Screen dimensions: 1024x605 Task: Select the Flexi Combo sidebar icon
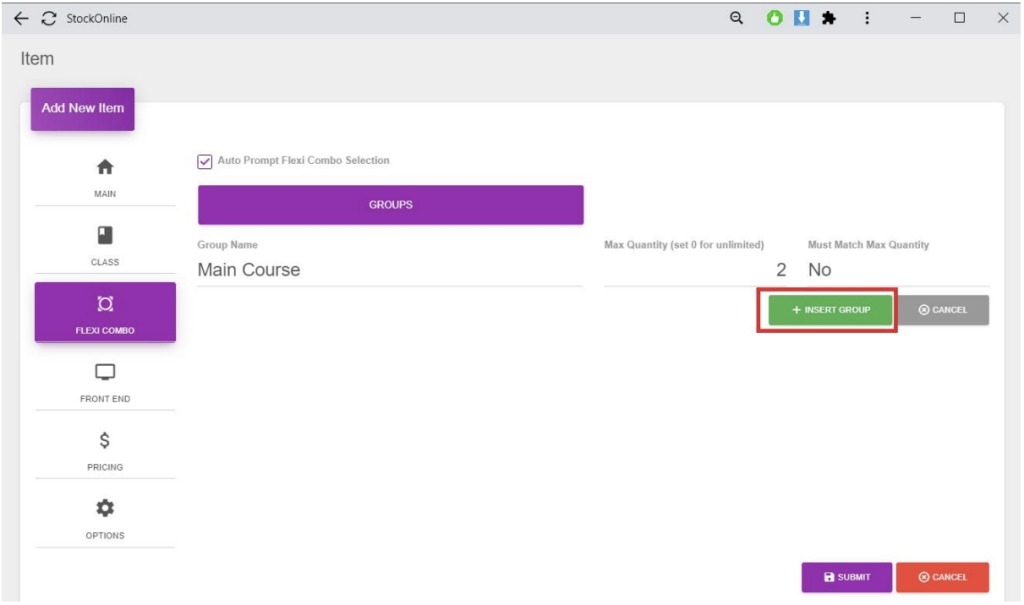click(x=105, y=304)
